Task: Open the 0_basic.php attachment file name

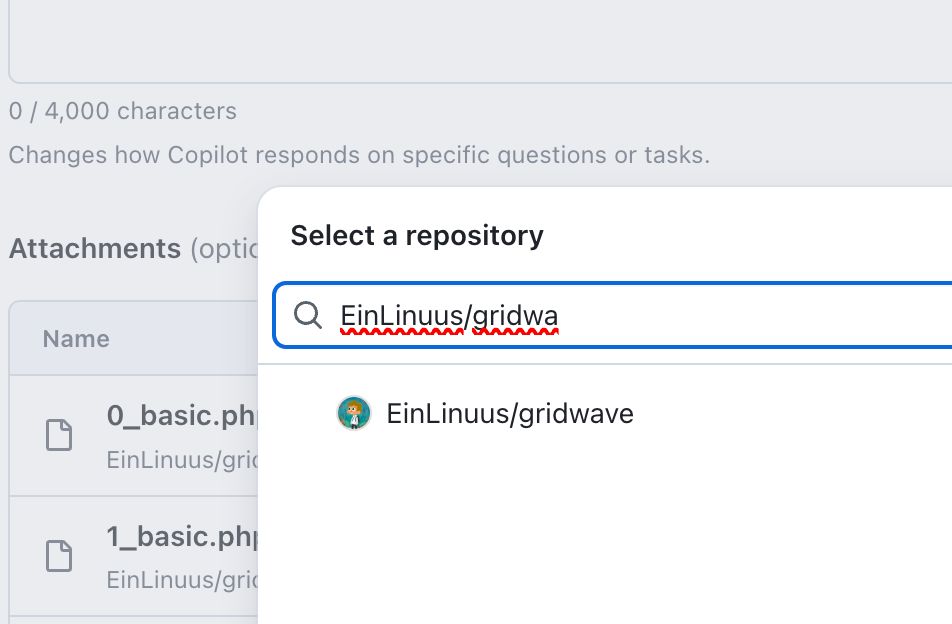Action: [182, 416]
